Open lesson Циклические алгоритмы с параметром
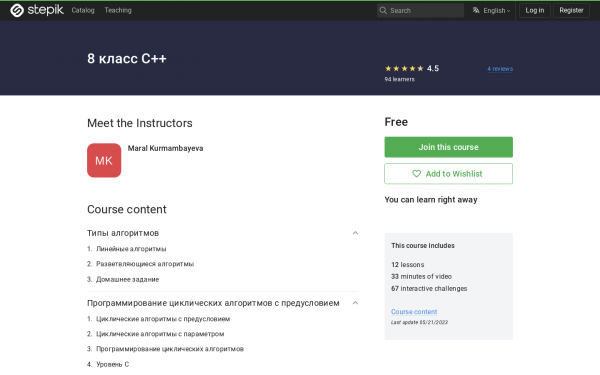The image size is (600, 375). [x=160, y=334]
